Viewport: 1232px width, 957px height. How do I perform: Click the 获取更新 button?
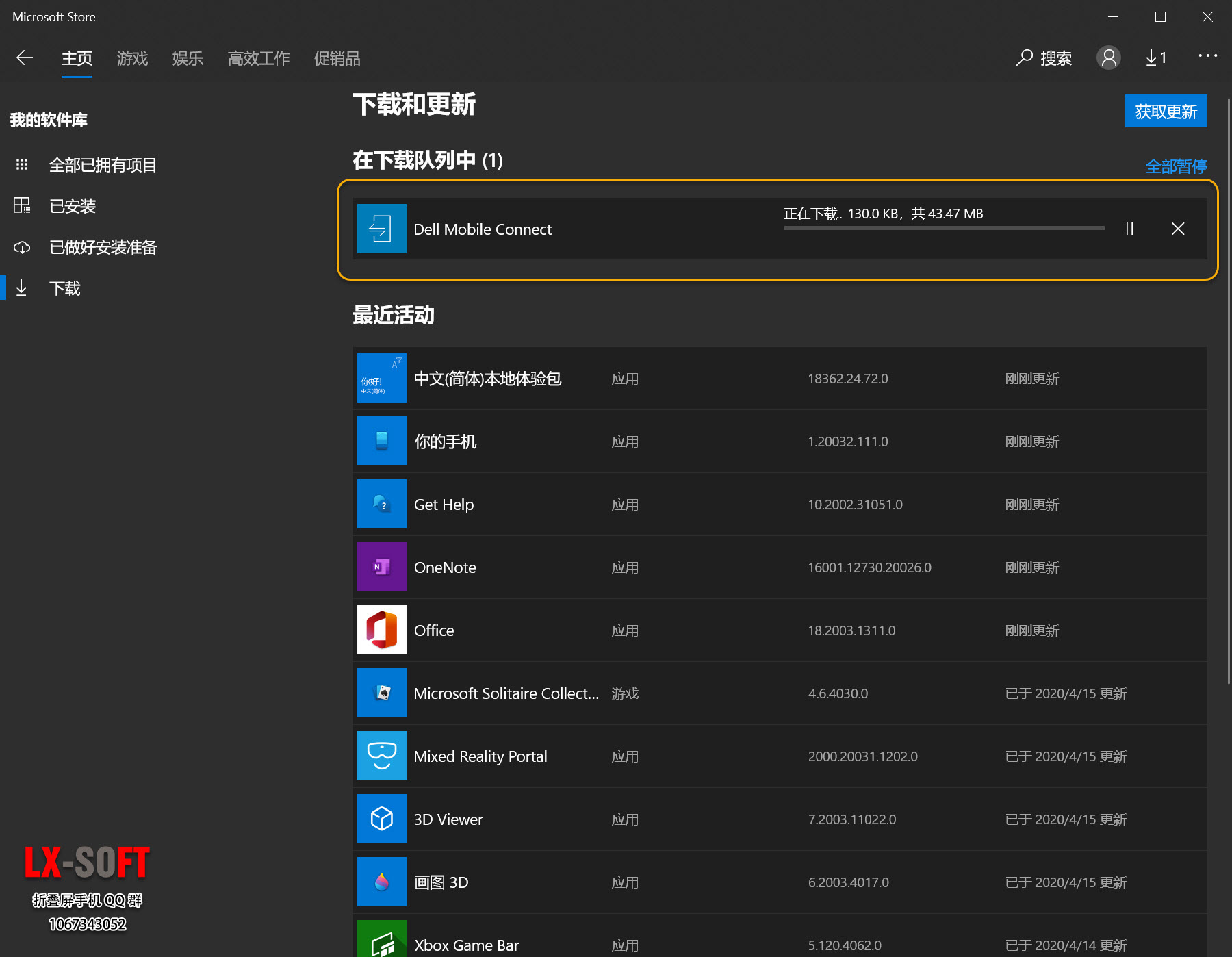click(x=1166, y=112)
